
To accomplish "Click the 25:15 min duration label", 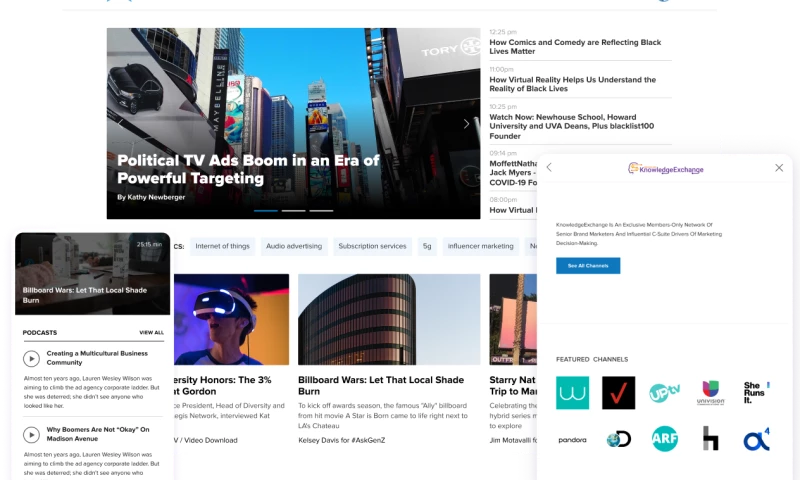I will click(149, 244).
